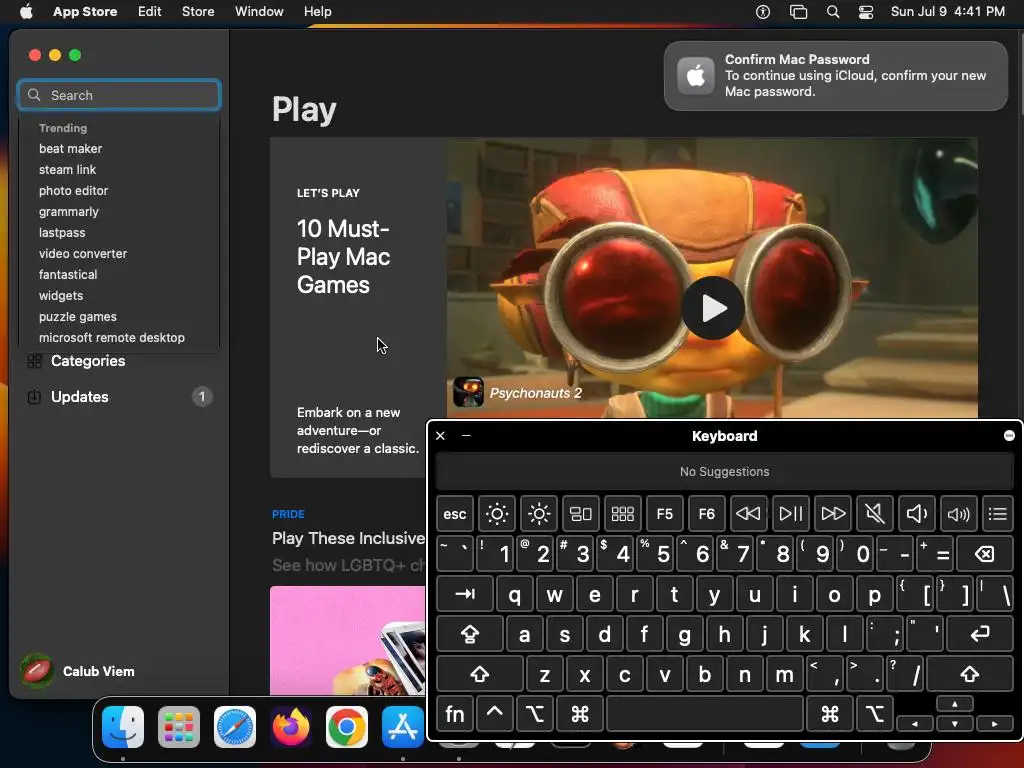The height and width of the screenshot is (768, 1024).
Task: Click the tab key on Keyboard
Action: pyautogui.click(x=464, y=594)
